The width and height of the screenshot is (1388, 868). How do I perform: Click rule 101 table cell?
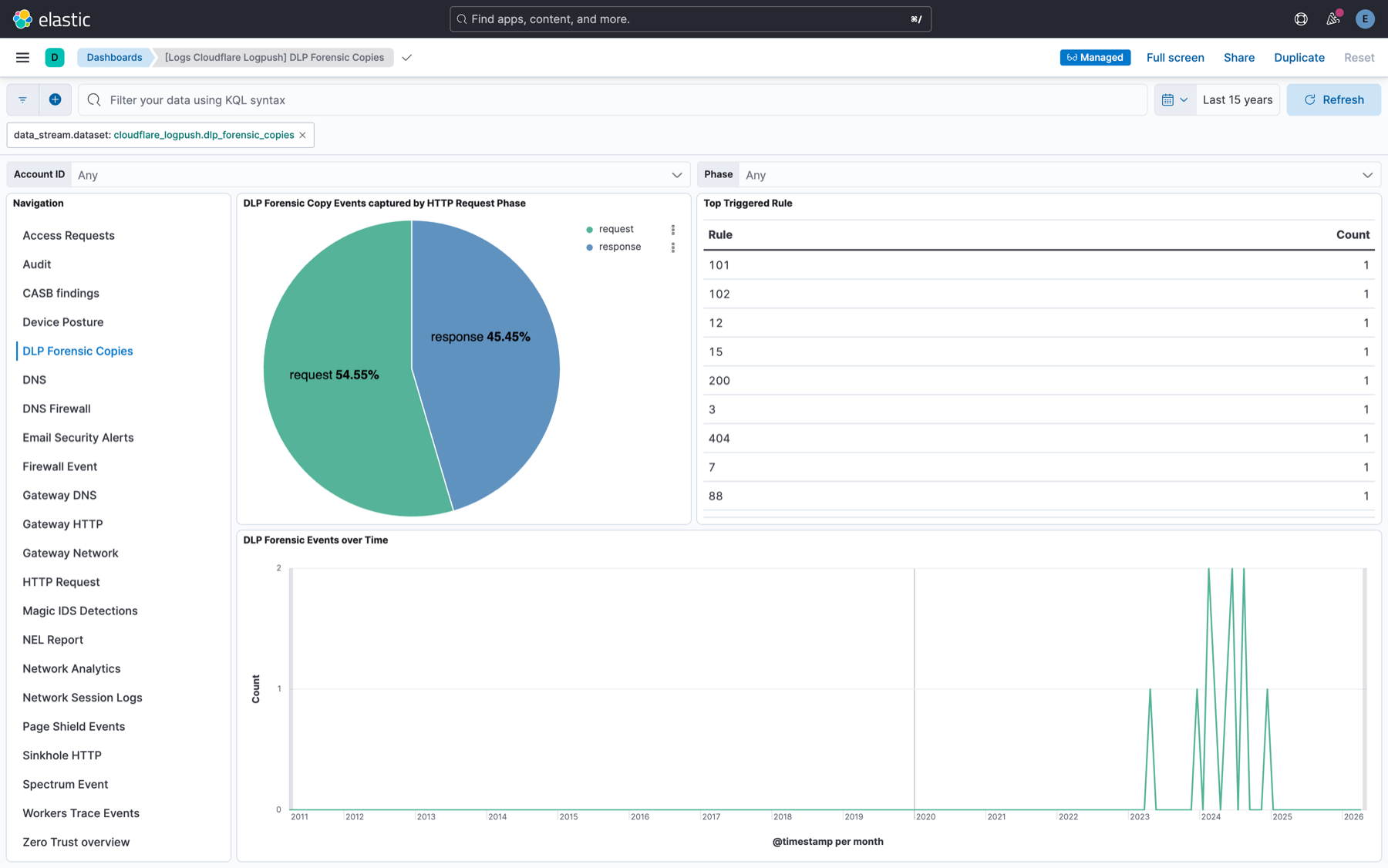(719, 265)
